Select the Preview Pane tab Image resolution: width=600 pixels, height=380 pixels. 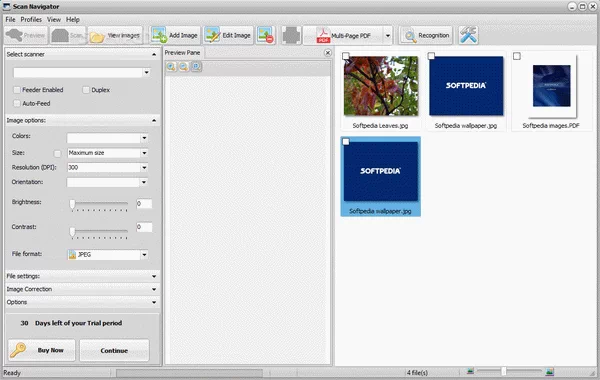183,53
